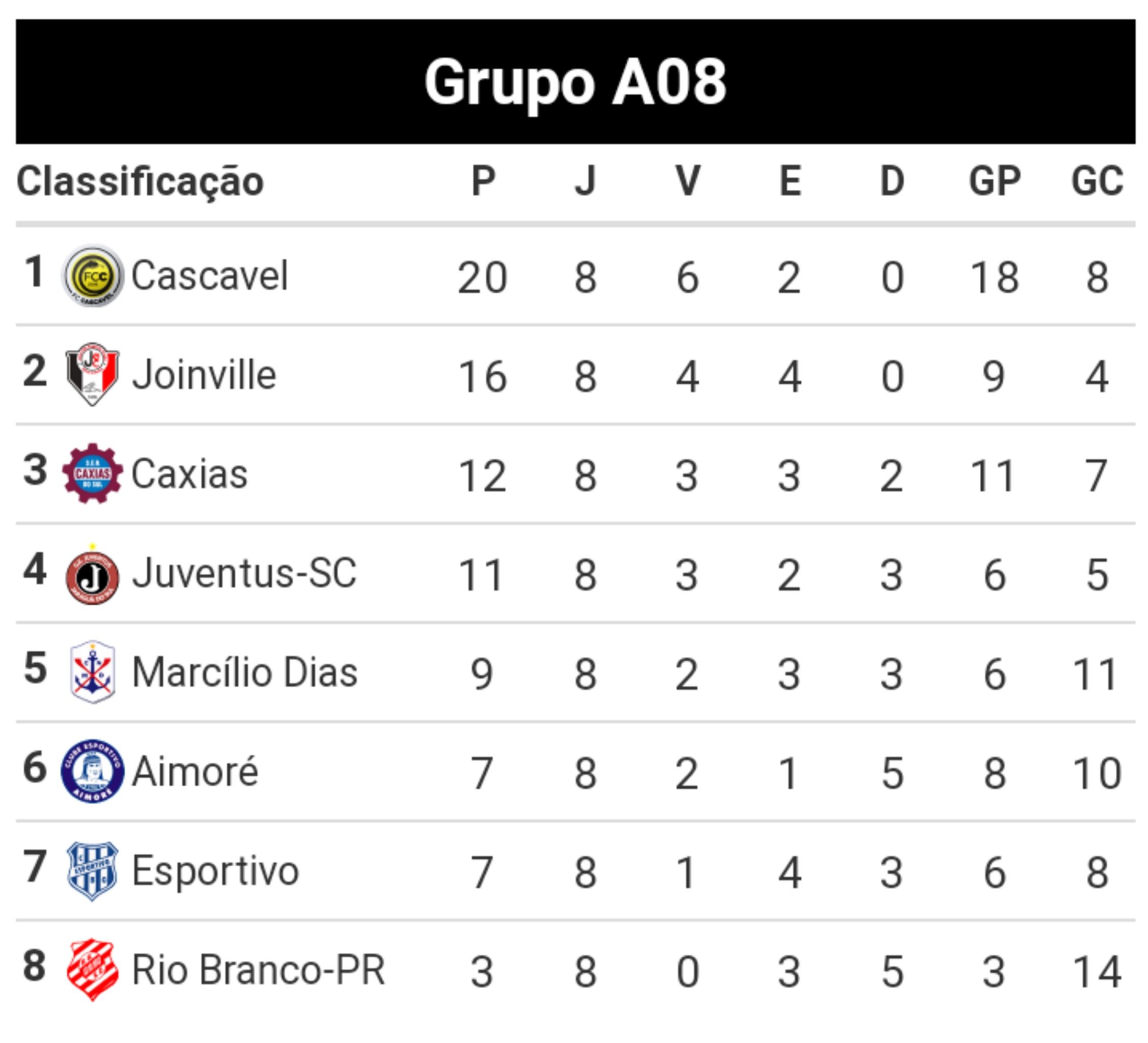Click the Caxias gear-shaped crest
This screenshot has width=1148, height=1043.
click(x=92, y=473)
